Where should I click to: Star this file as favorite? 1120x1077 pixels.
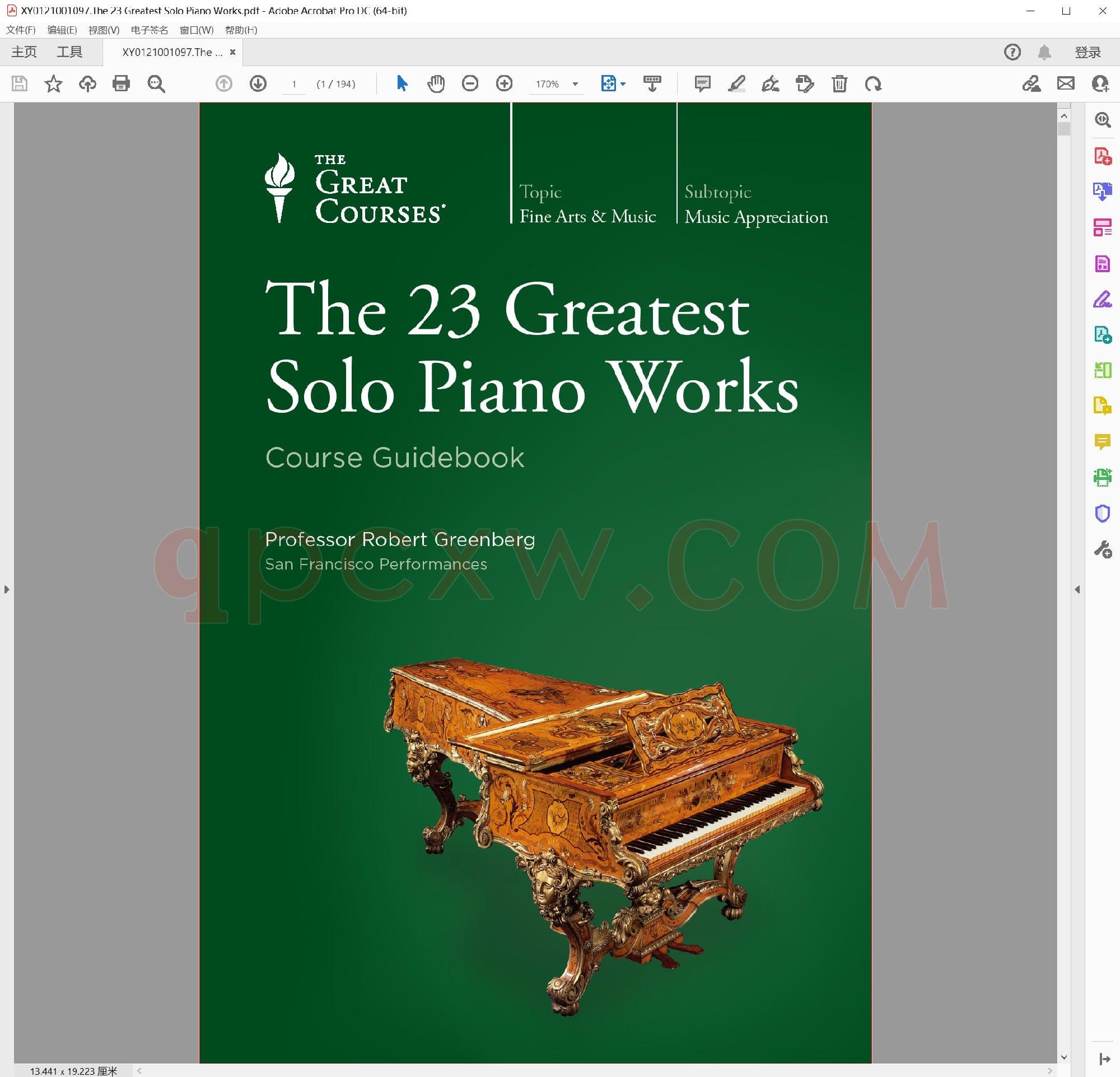pos(53,84)
